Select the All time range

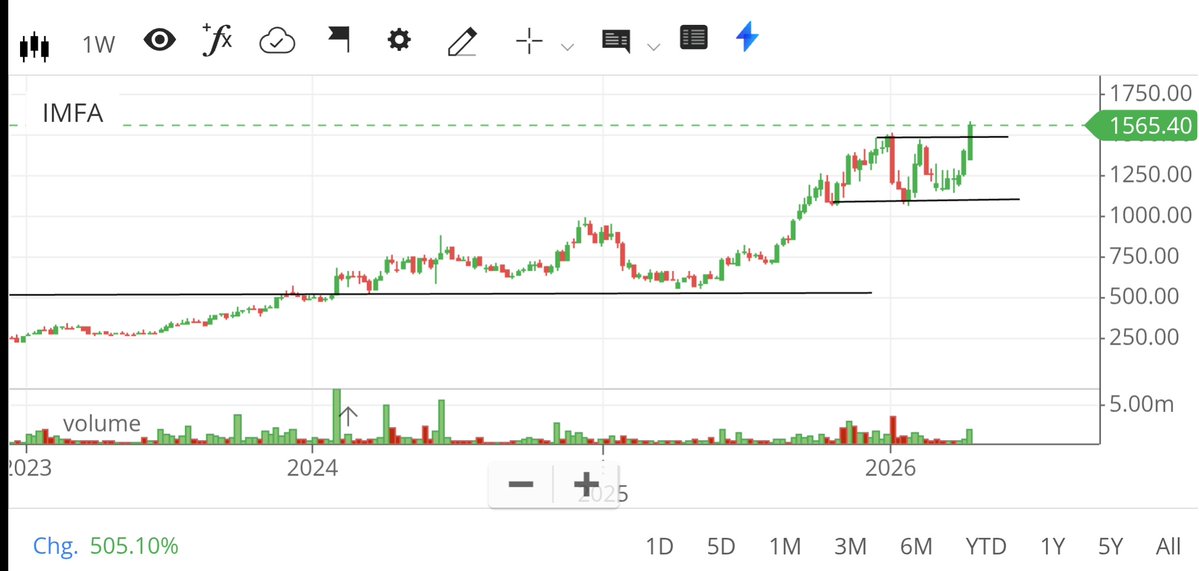tap(1168, 547)
